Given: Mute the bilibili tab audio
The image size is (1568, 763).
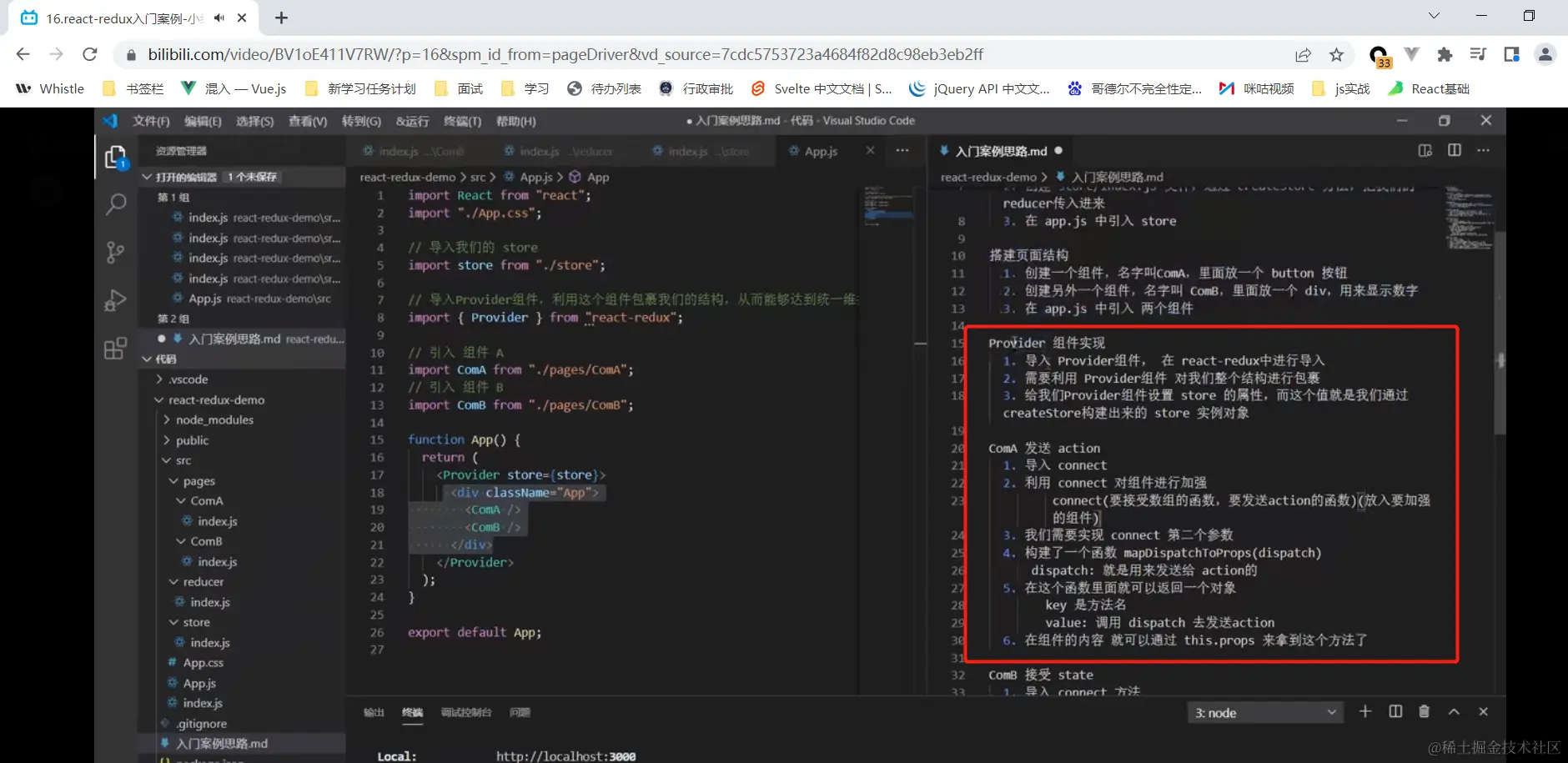Looking at the screenshot, I should point(219,18).
